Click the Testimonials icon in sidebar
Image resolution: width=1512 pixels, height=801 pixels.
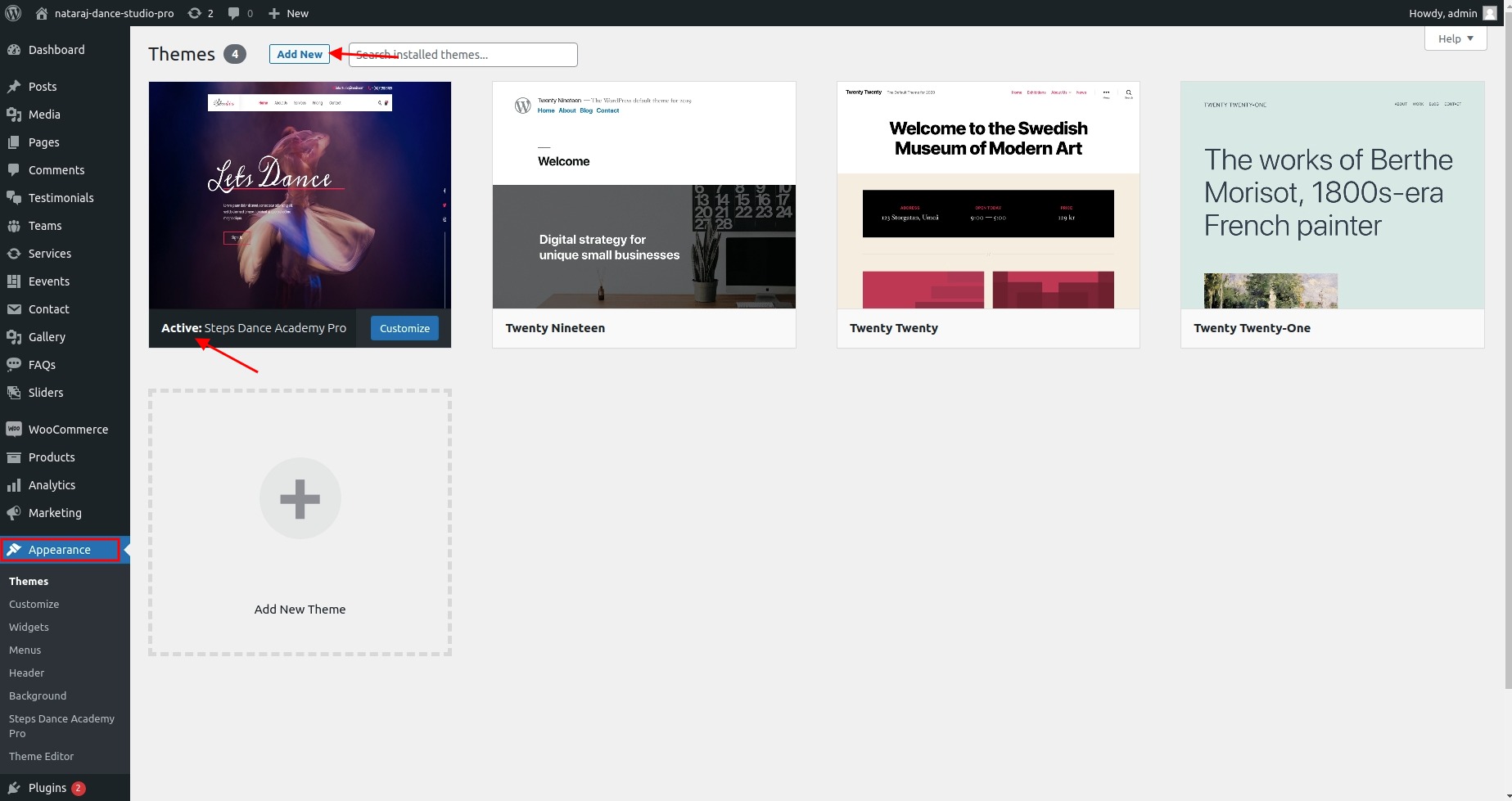(14, 198)
